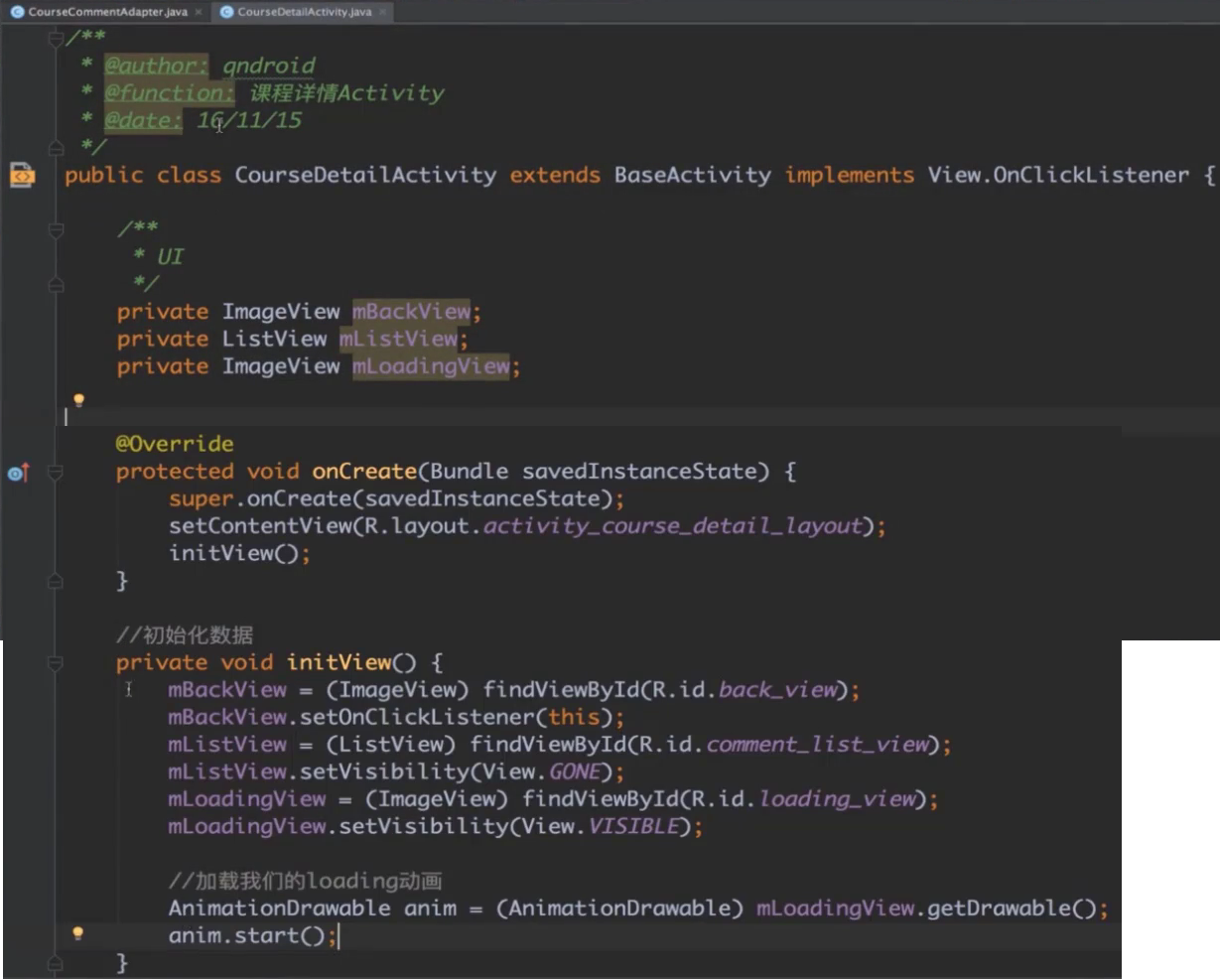Click the BaseActivity class name
Viewport: 1220px width, 980px height.
692,176
